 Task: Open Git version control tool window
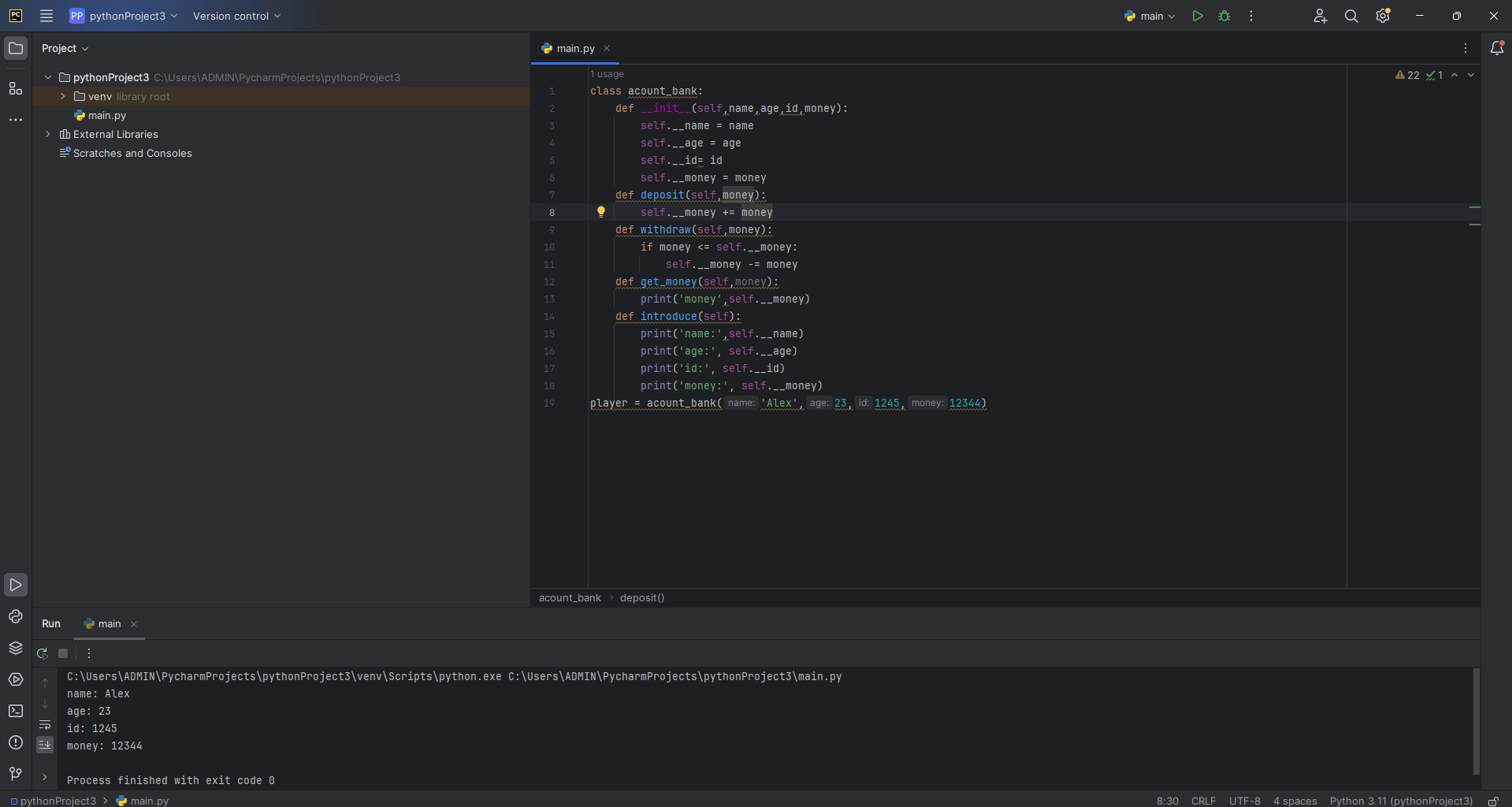(x=16, y=774)
